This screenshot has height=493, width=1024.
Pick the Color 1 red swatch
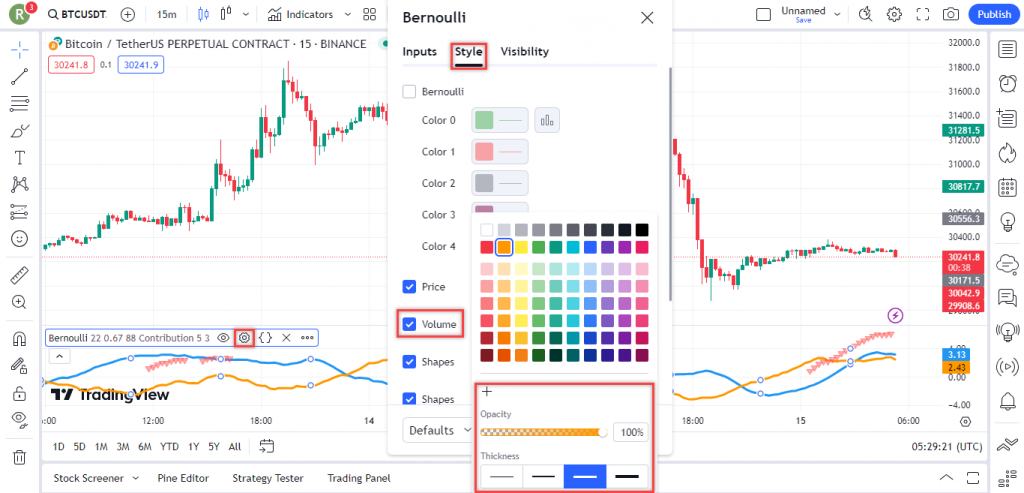[x=483, y=151]
